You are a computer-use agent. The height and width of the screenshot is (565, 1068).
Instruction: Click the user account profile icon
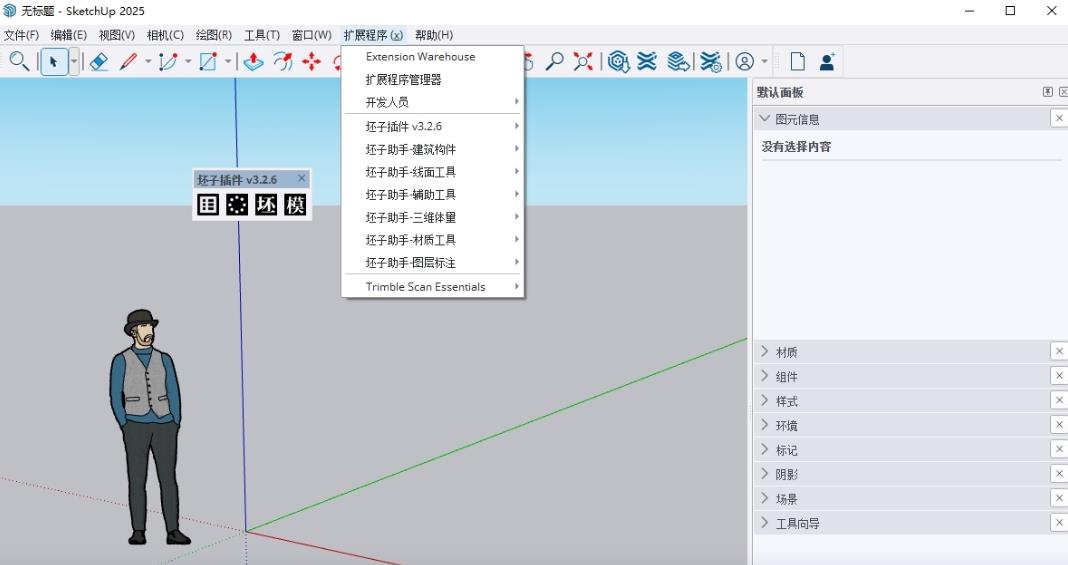coord(744,61)
